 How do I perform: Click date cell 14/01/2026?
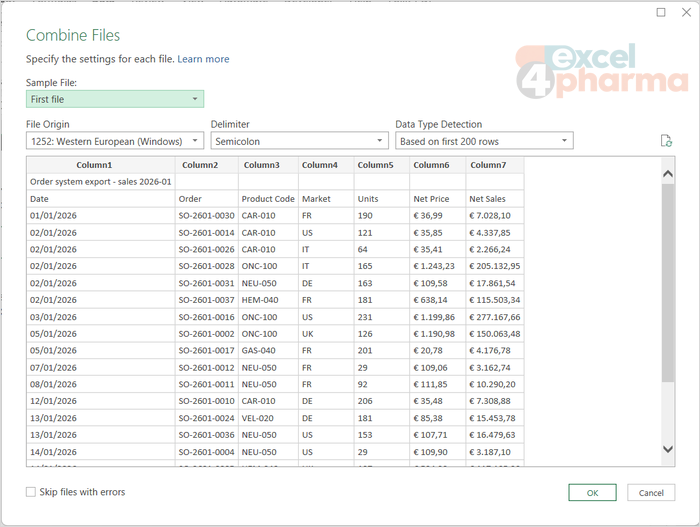tap(101, 452)
